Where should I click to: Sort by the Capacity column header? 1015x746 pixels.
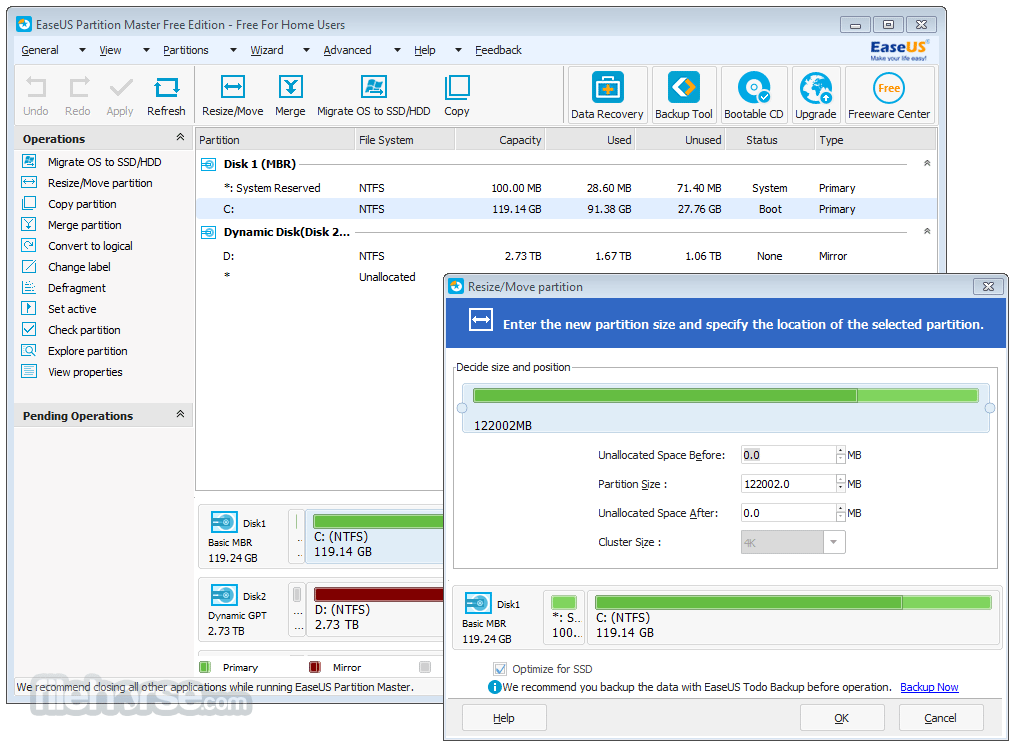(500, 140)
